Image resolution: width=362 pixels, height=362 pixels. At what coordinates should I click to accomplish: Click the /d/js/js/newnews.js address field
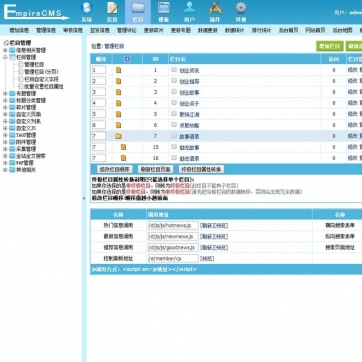tap(173, 237)
